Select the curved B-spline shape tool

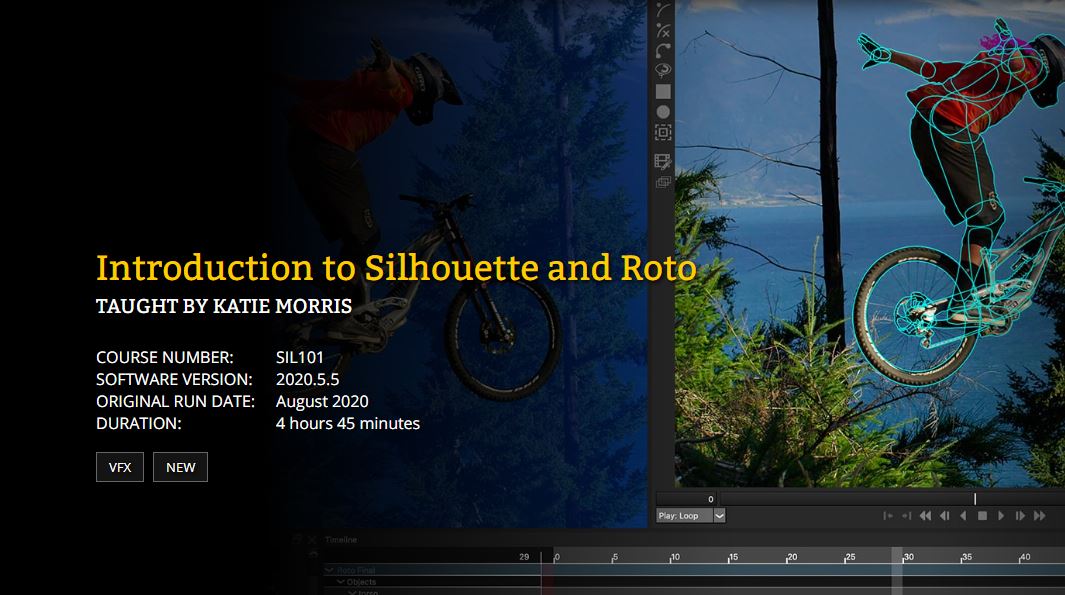click(663, 50)
